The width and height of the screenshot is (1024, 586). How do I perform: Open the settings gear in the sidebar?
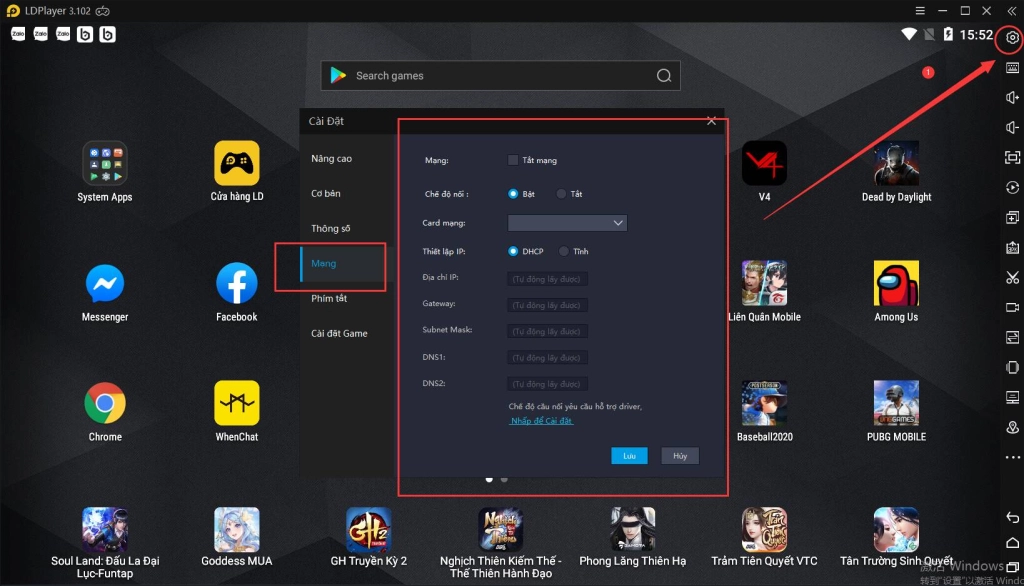click(1012, 38)
